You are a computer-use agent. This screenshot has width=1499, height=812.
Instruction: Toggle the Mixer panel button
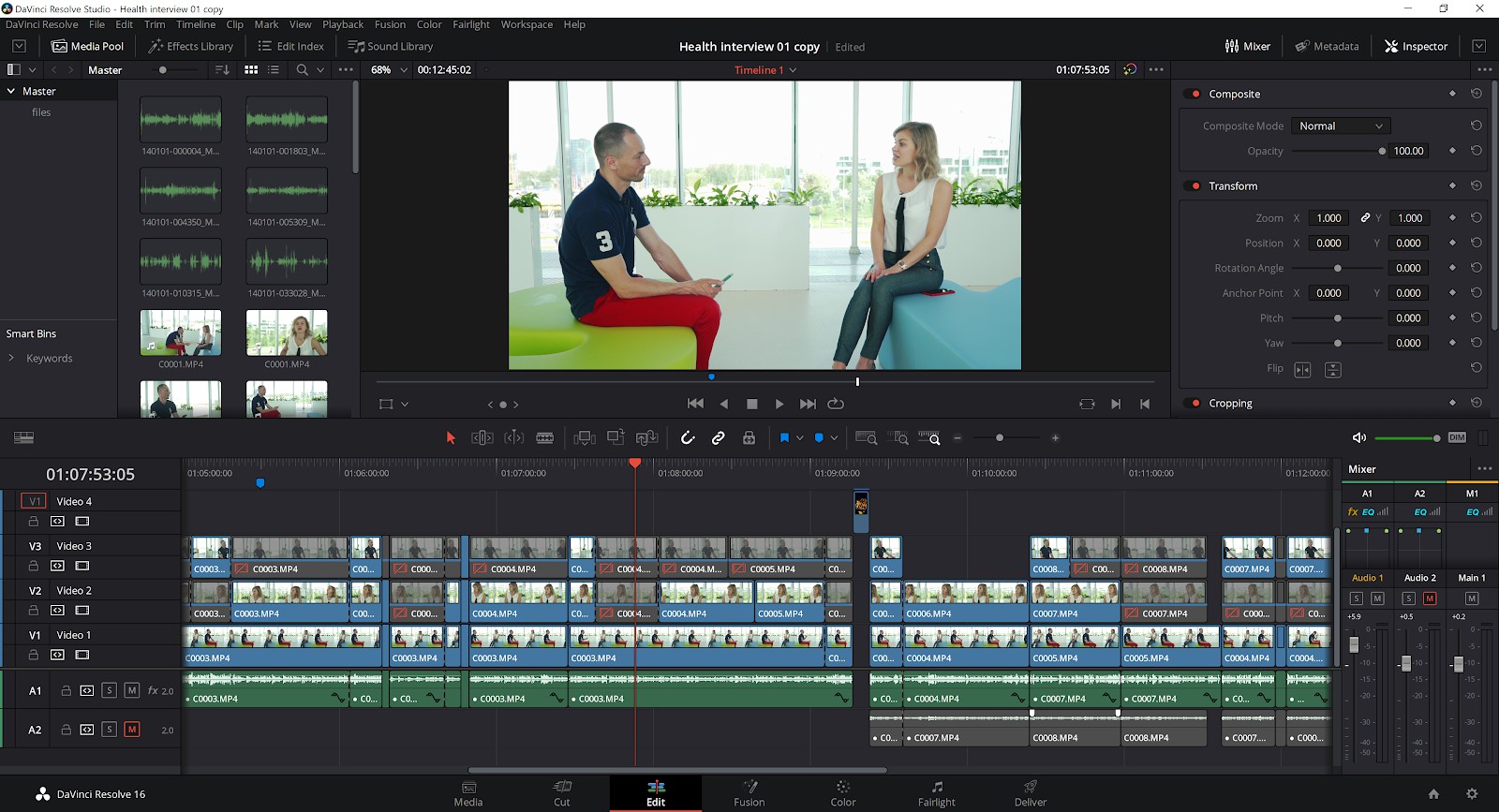coord(1248,46)
